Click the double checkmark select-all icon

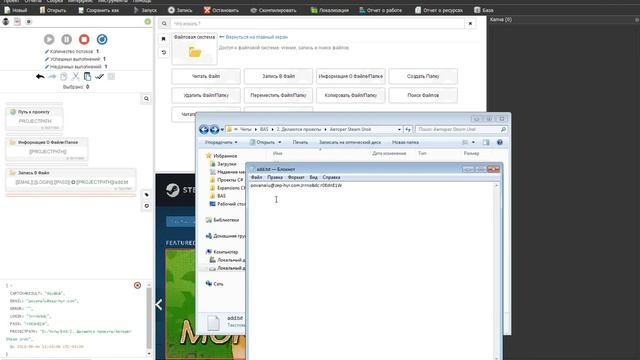coord(99,76)
